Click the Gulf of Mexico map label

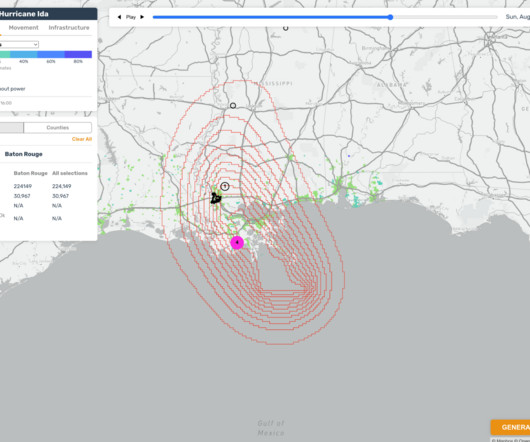tap(271, 428)
